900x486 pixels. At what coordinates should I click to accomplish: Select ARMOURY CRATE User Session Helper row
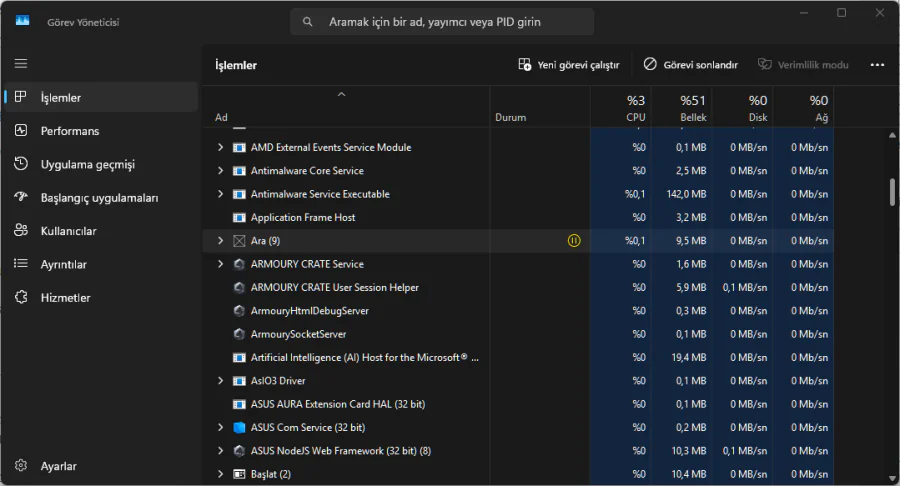518,287
